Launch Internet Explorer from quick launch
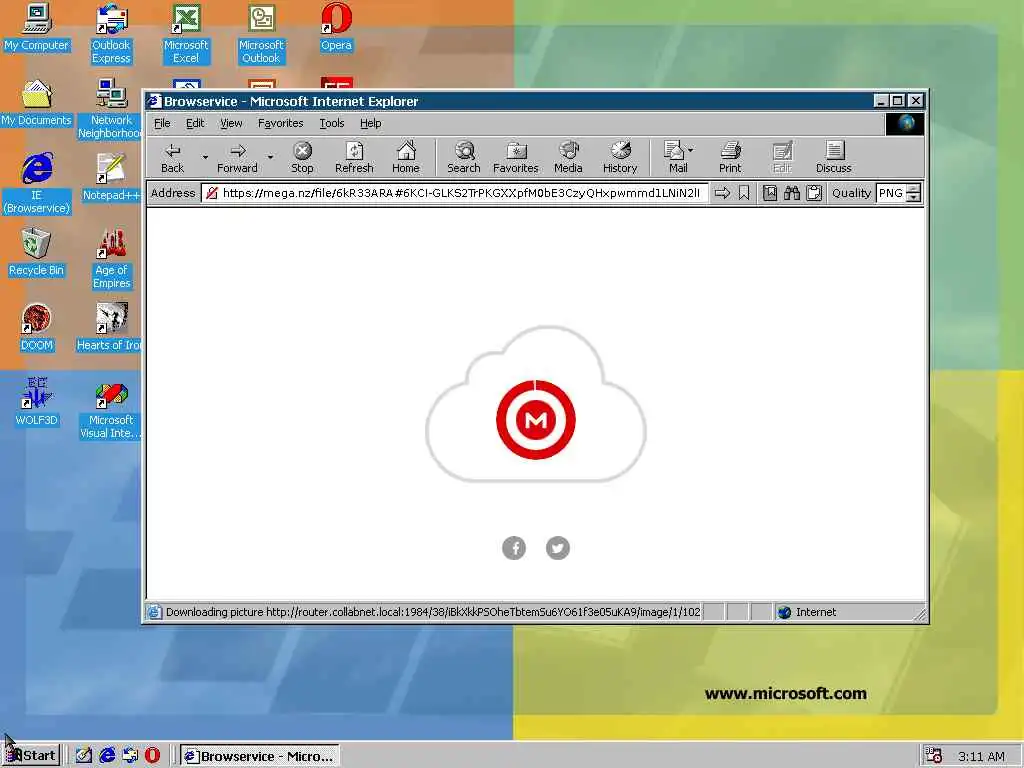This screenshot has width=1024, height=768. pyautogui.click(x=107, y=756)
